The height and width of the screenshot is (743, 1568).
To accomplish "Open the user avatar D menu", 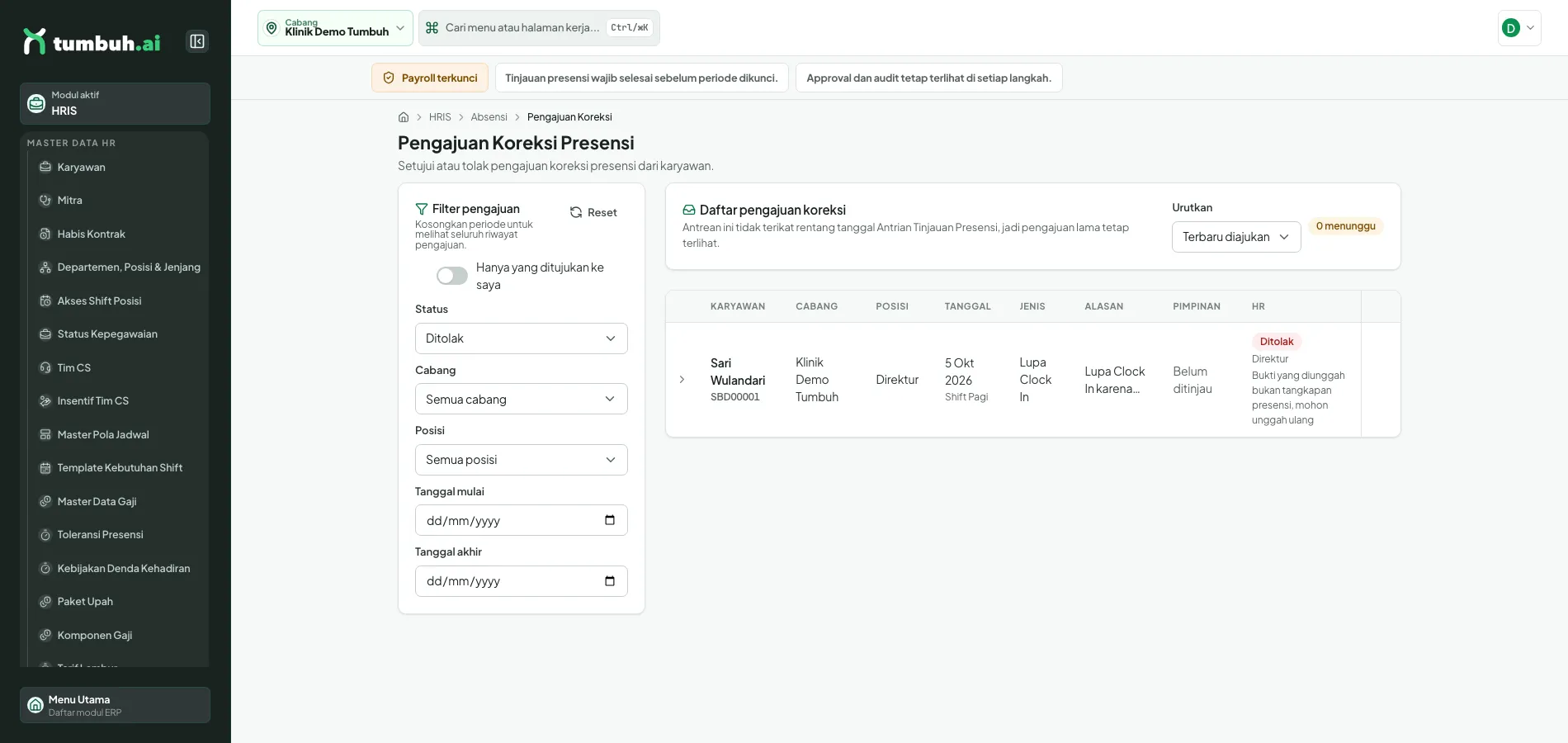I will [1519, 28].
